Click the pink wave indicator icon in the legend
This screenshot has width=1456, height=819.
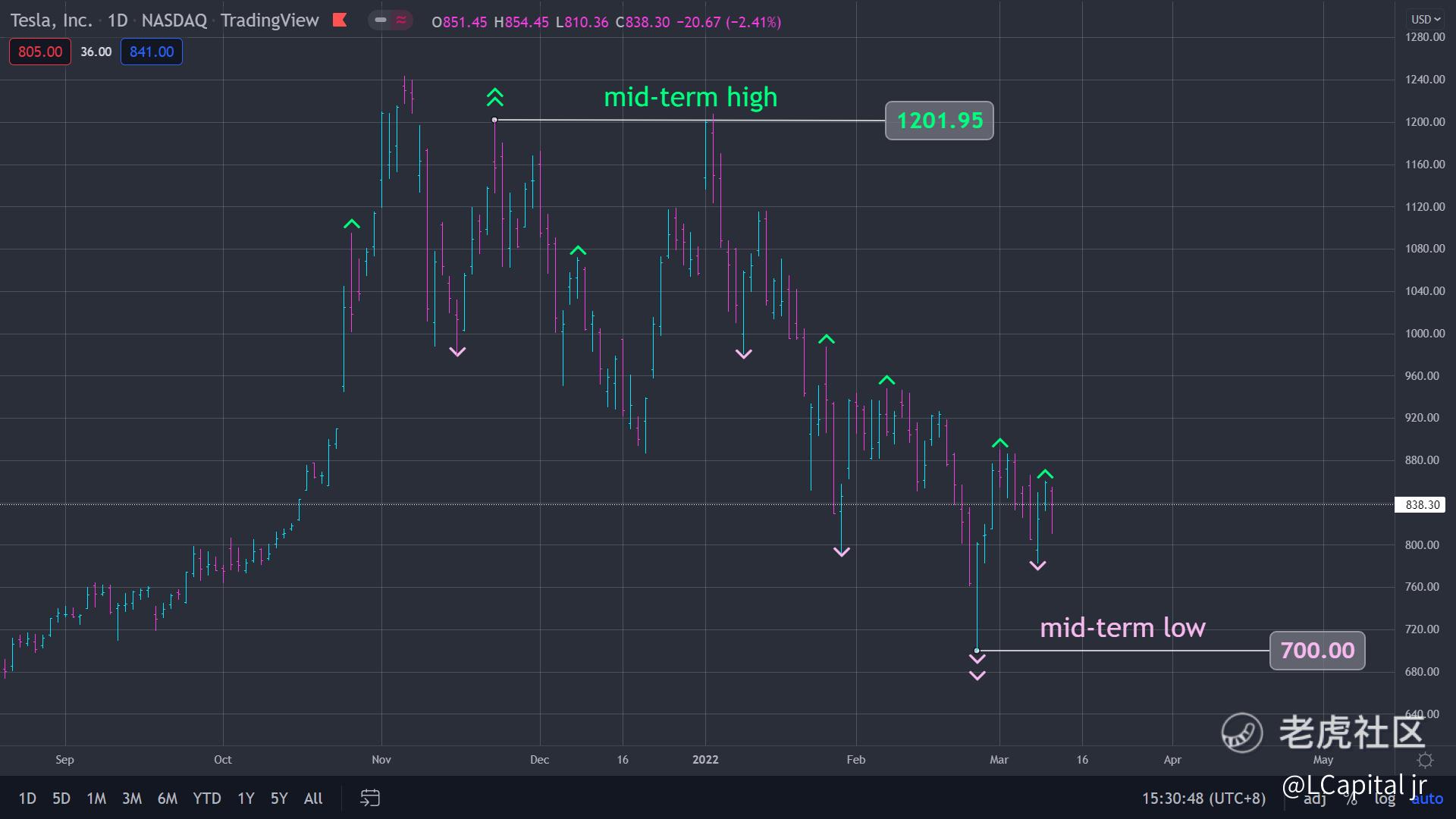401,20
